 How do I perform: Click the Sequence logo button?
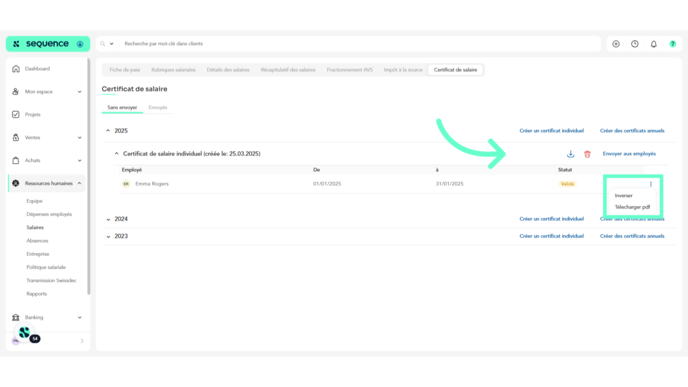click(48, 44)
